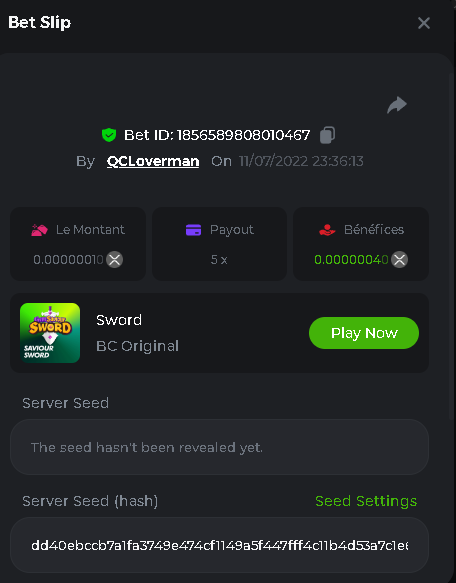Click the Play Now button

point(364,333)
